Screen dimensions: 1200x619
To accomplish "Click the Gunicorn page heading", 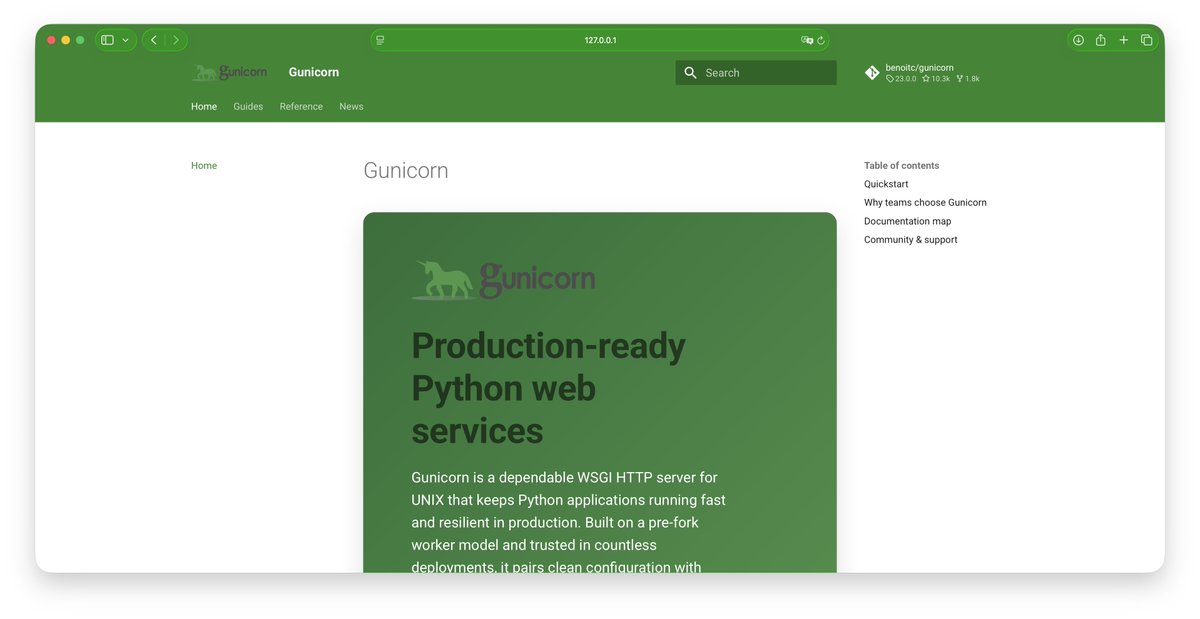I will click(x=406, y=170).
